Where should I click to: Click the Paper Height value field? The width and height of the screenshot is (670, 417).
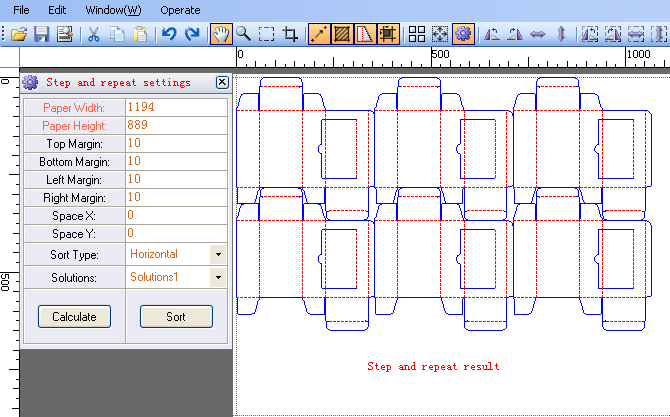pos(176,125)
